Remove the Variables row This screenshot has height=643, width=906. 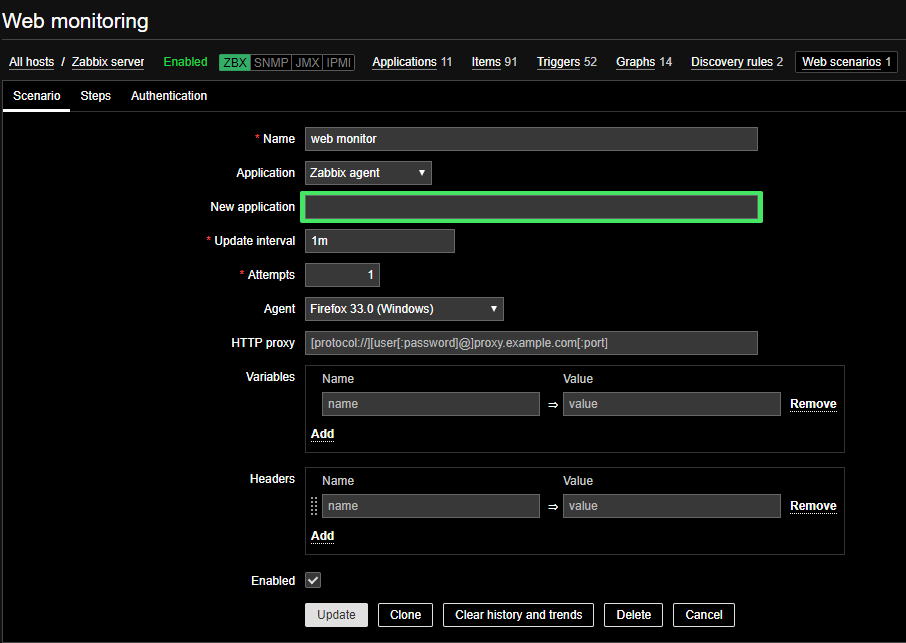[x=813, y=404]
